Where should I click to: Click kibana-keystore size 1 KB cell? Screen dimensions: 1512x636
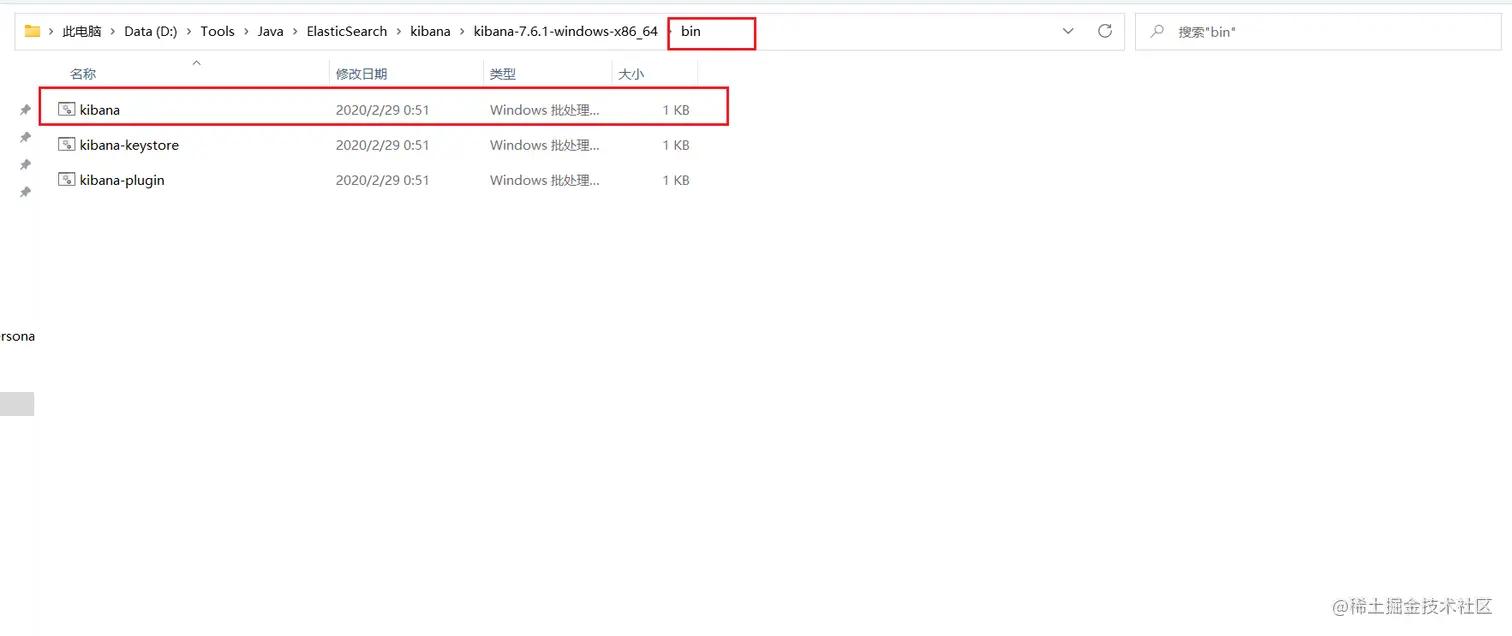676,145
